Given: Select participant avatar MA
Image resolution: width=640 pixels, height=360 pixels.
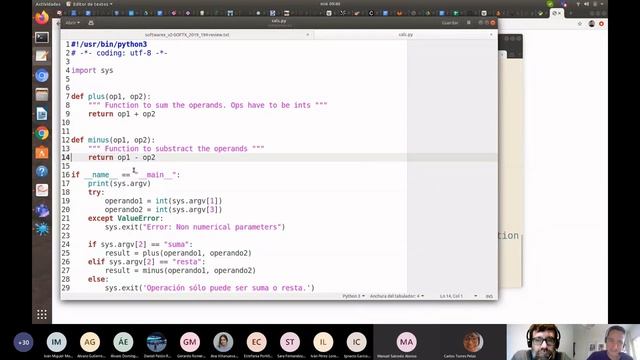Looking at the screenshot, I should (x=406, y=342).
